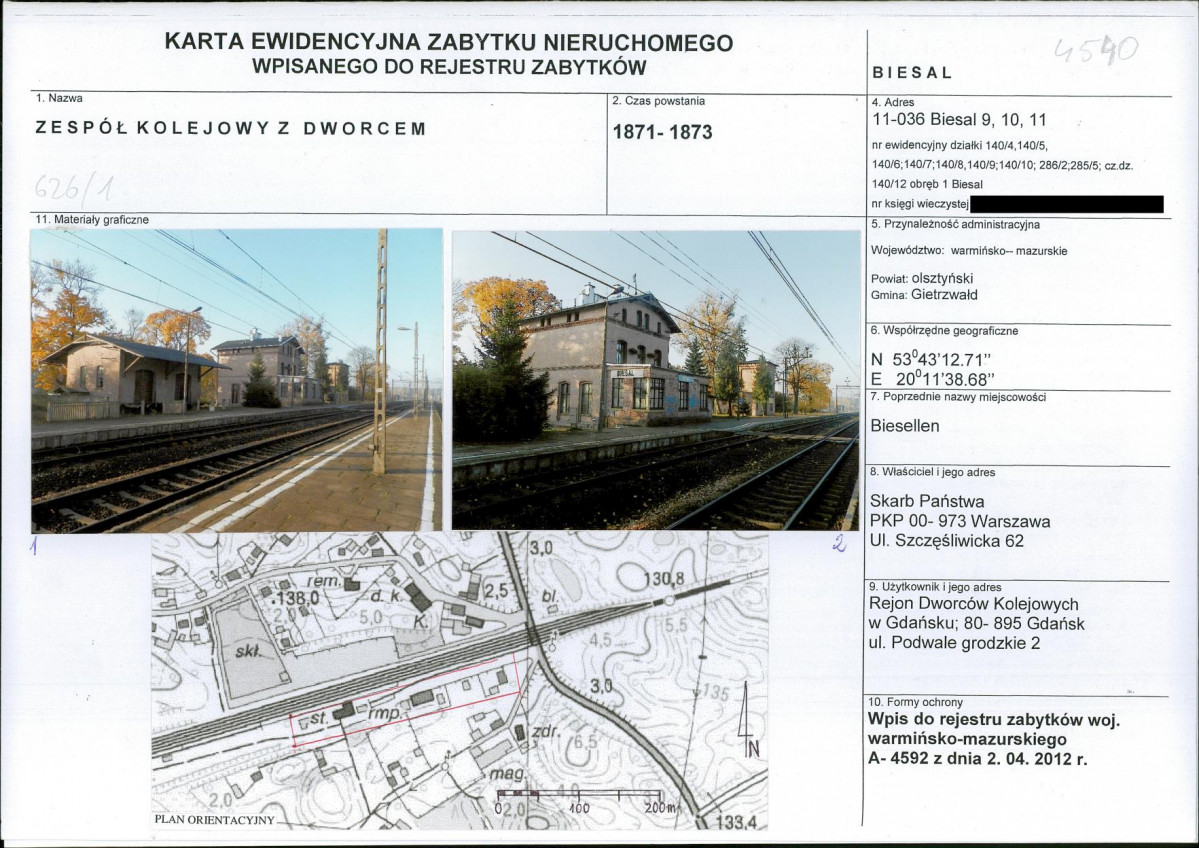Click the 'PLAN ORIENTACYJNY' caption
Image resolution: width=1199 pixels, height=848 pixels.
pyautogui.click(x=214, y=820)
